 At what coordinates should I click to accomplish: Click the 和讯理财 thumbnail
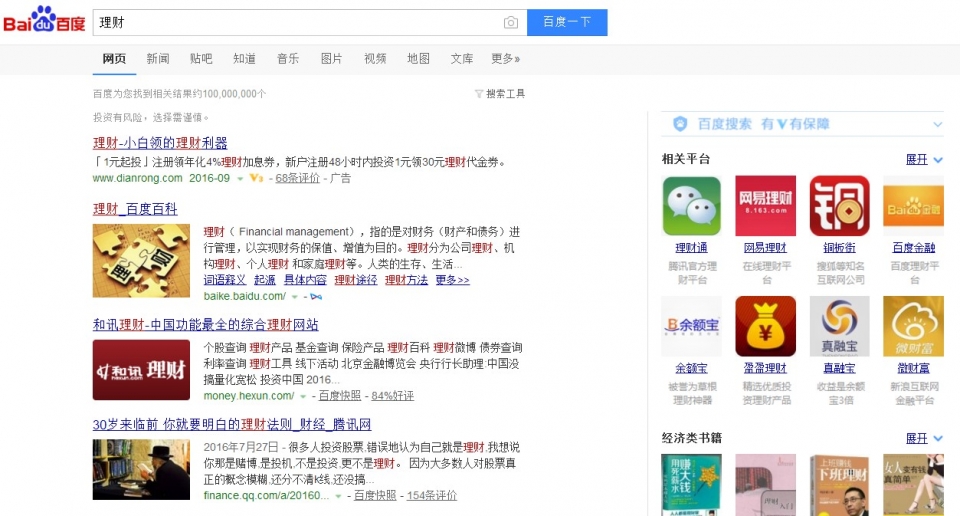pos(141,370)
